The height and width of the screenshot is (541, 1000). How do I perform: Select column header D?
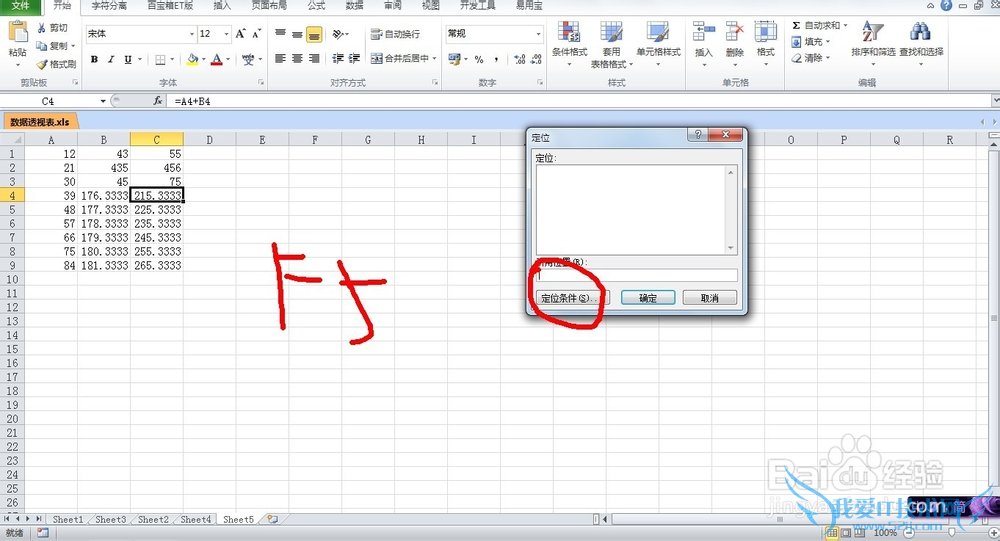pyautogui.click(x=209, y=140)
